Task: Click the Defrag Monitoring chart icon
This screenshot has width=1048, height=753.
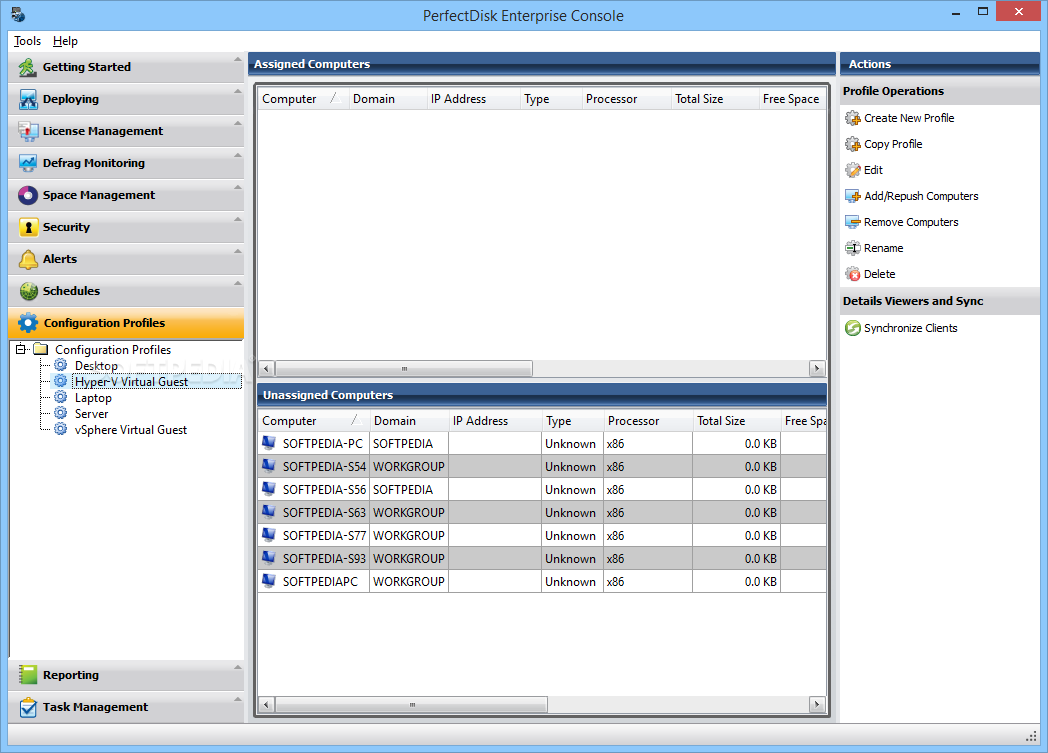Action: (27, 163)
